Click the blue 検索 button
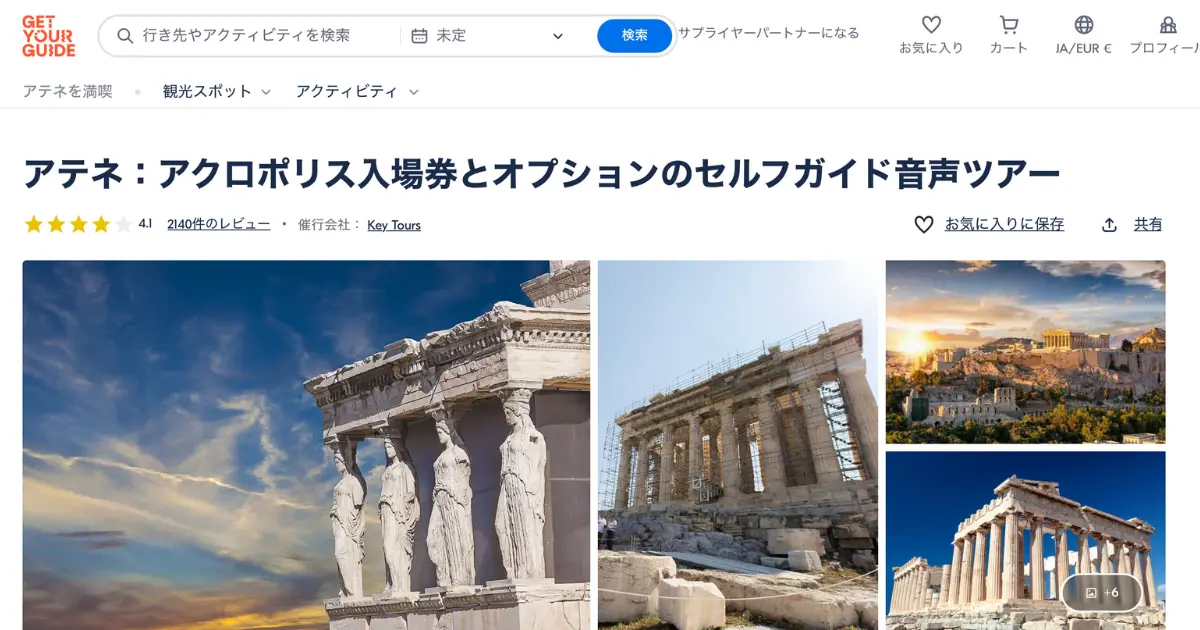This screenshot has width=1200, height=630. (x=635, y=36)
